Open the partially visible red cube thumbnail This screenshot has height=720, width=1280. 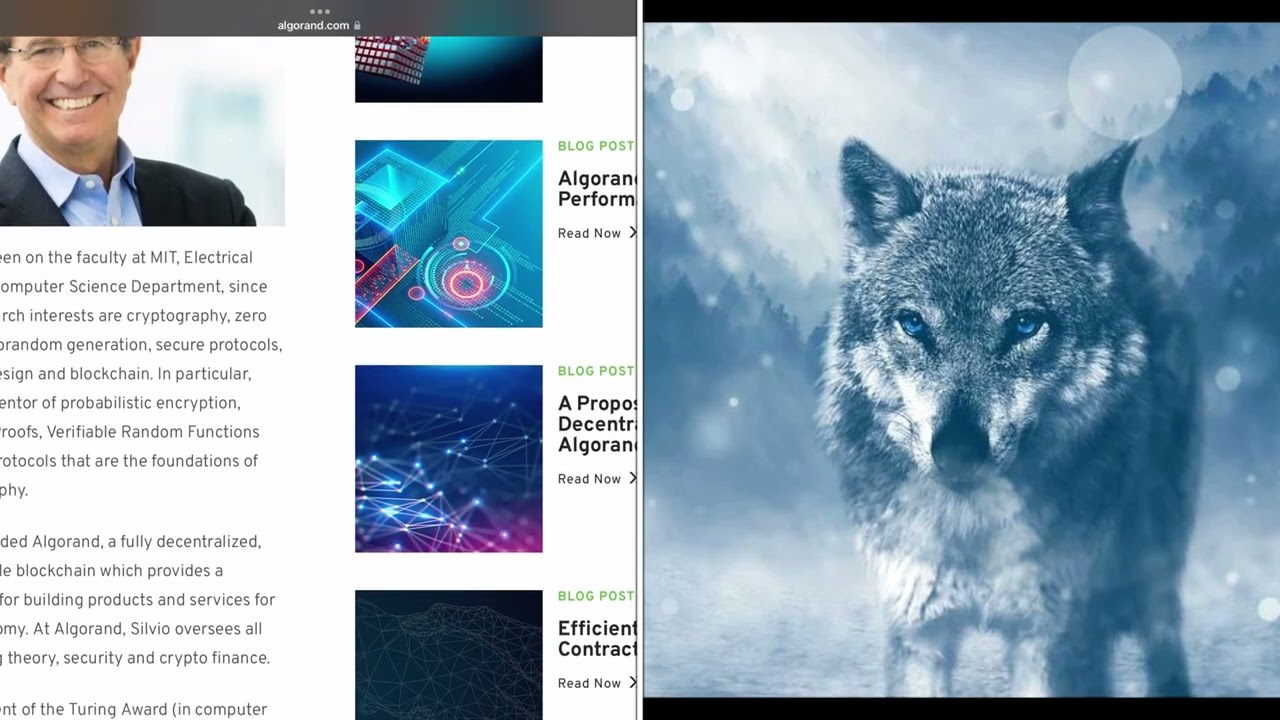(x=449, y=69)
